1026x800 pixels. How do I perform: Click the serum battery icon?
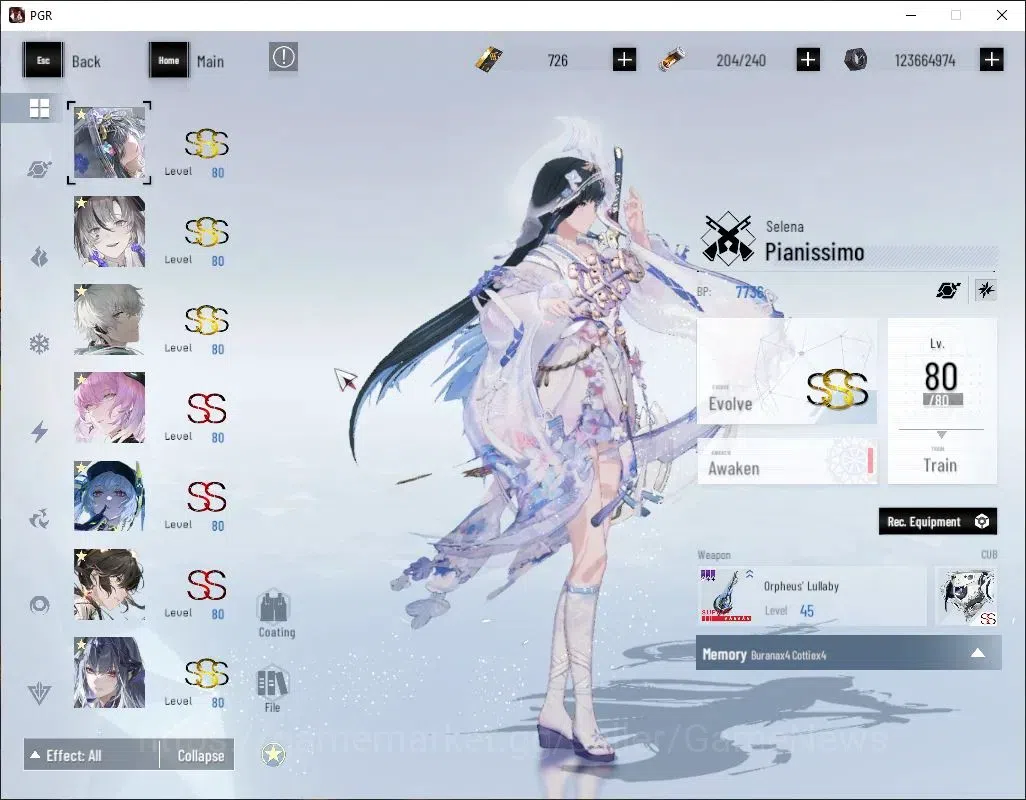click(672, 60)
